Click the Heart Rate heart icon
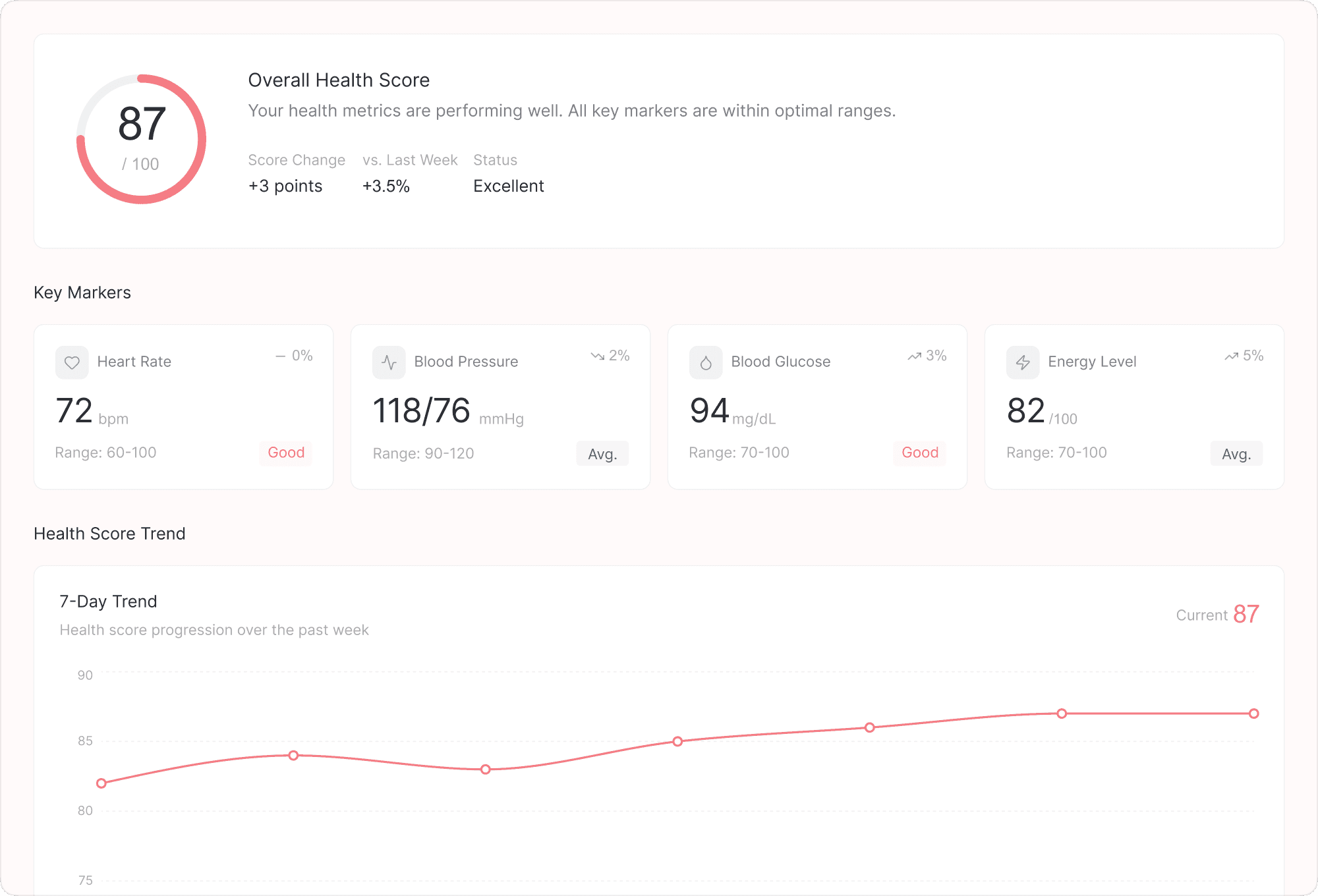 [72, 362]
